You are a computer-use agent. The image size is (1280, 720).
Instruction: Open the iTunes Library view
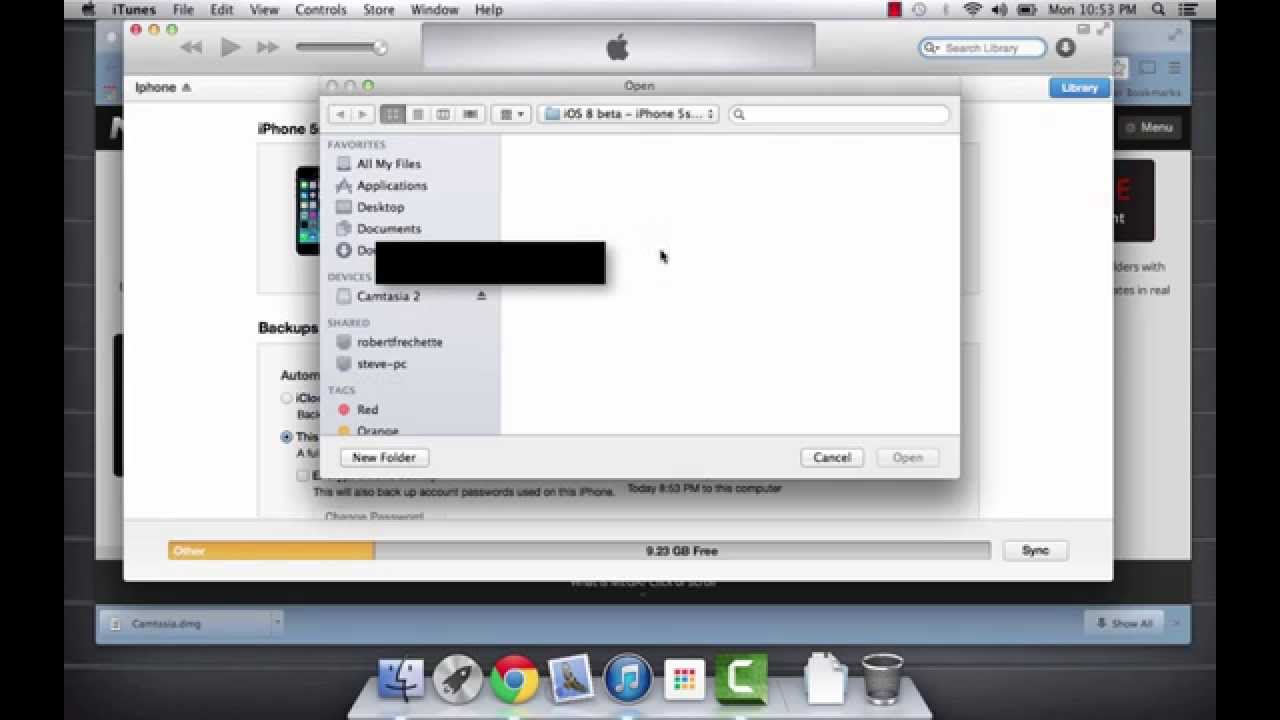tap(1079, 88)
